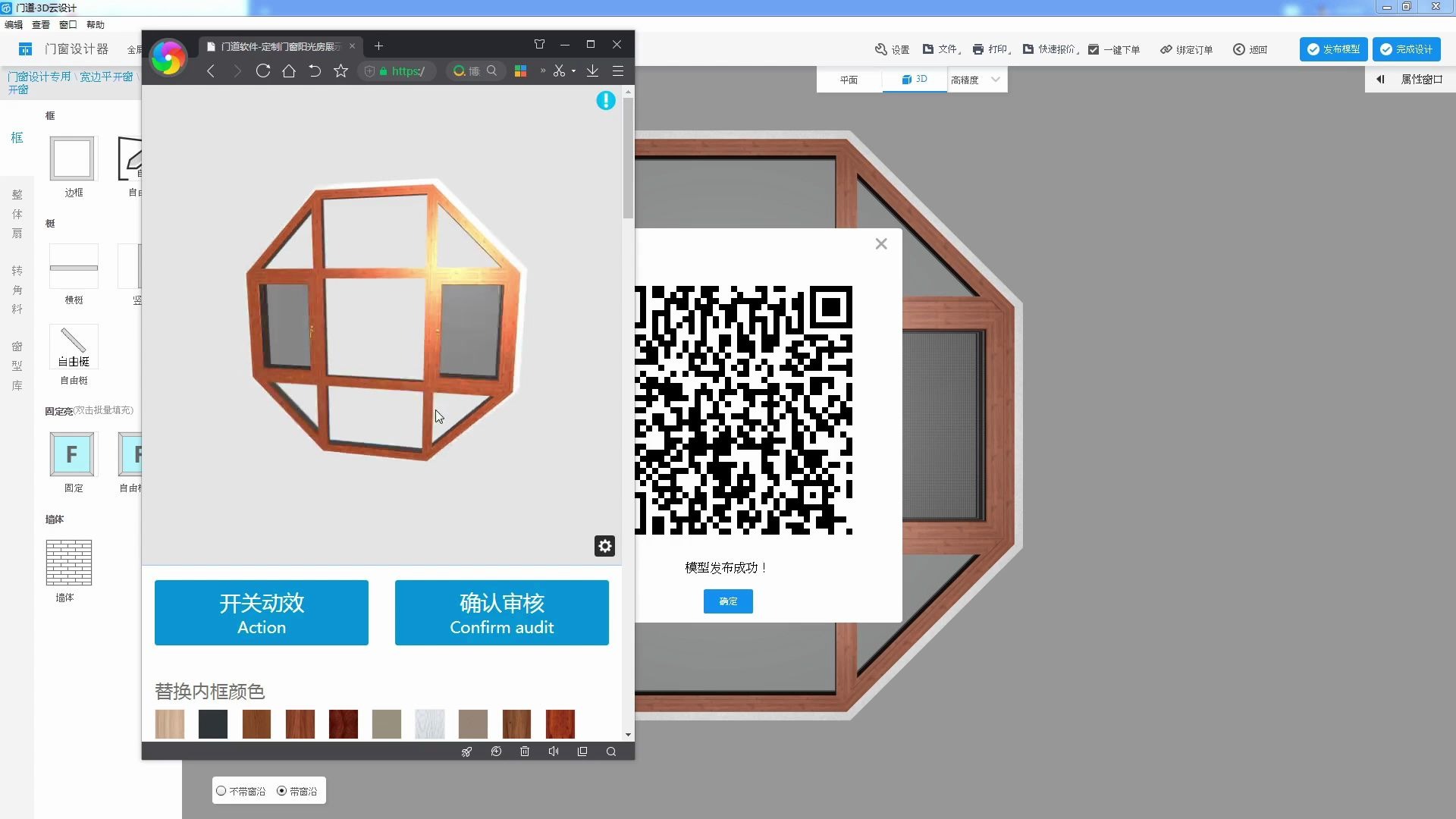Viewport: 1456px width, 819px height.
Task: Click the 完成设计 finish design button
Action: point(1407,49)
